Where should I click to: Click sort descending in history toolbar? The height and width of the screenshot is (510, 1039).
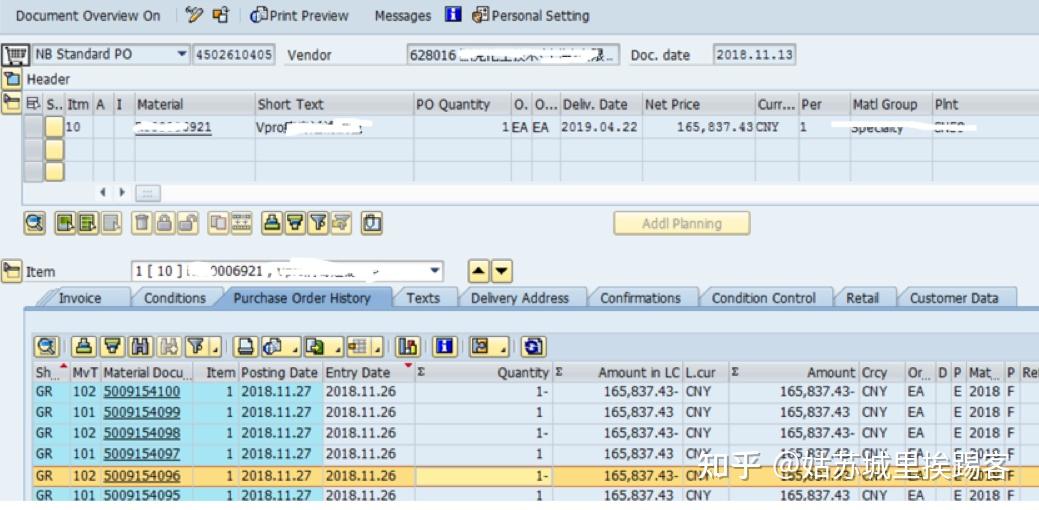pos(113,346)
